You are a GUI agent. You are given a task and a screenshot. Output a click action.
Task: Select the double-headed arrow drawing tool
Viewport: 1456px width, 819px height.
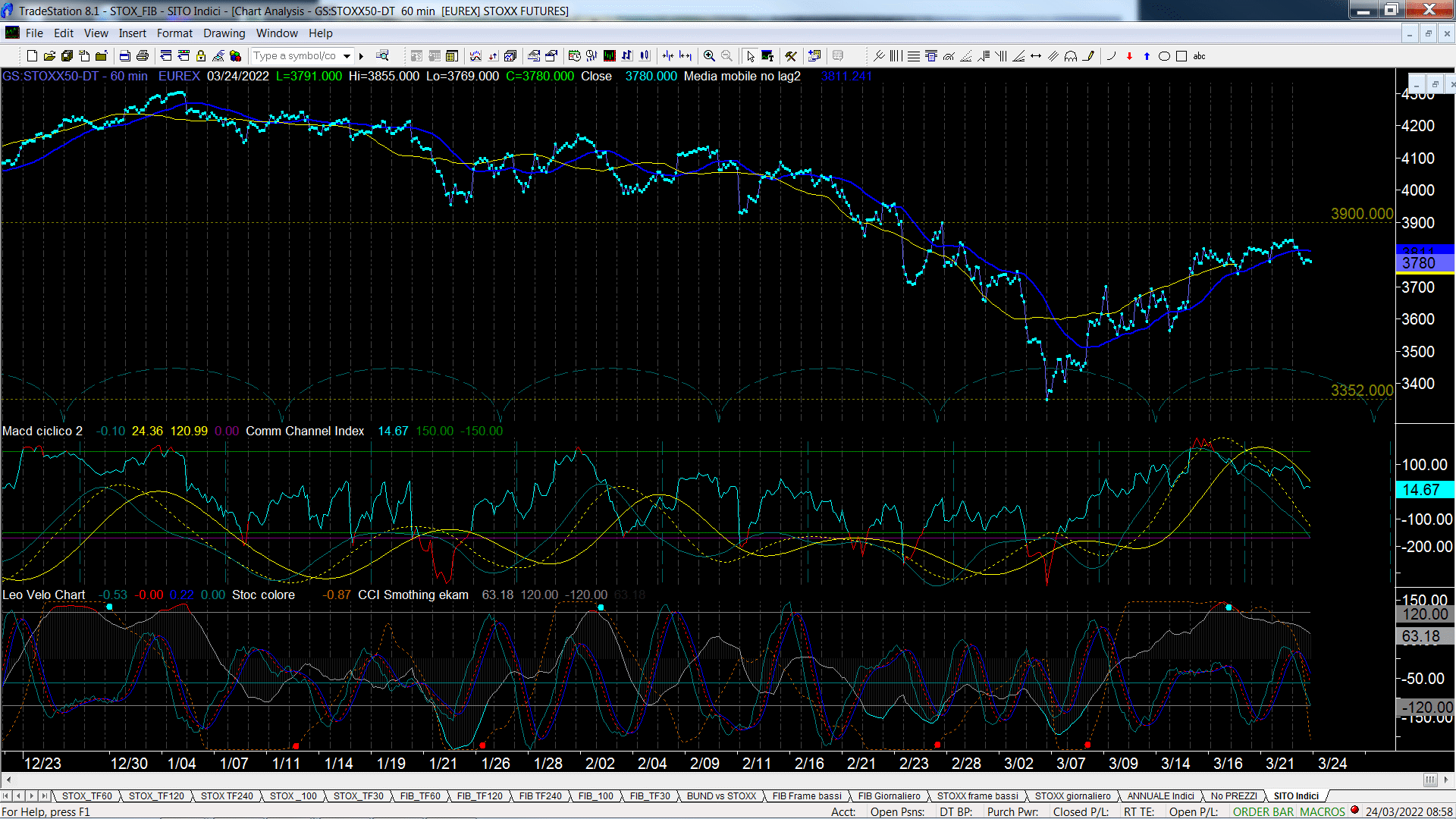[1036, 55]
